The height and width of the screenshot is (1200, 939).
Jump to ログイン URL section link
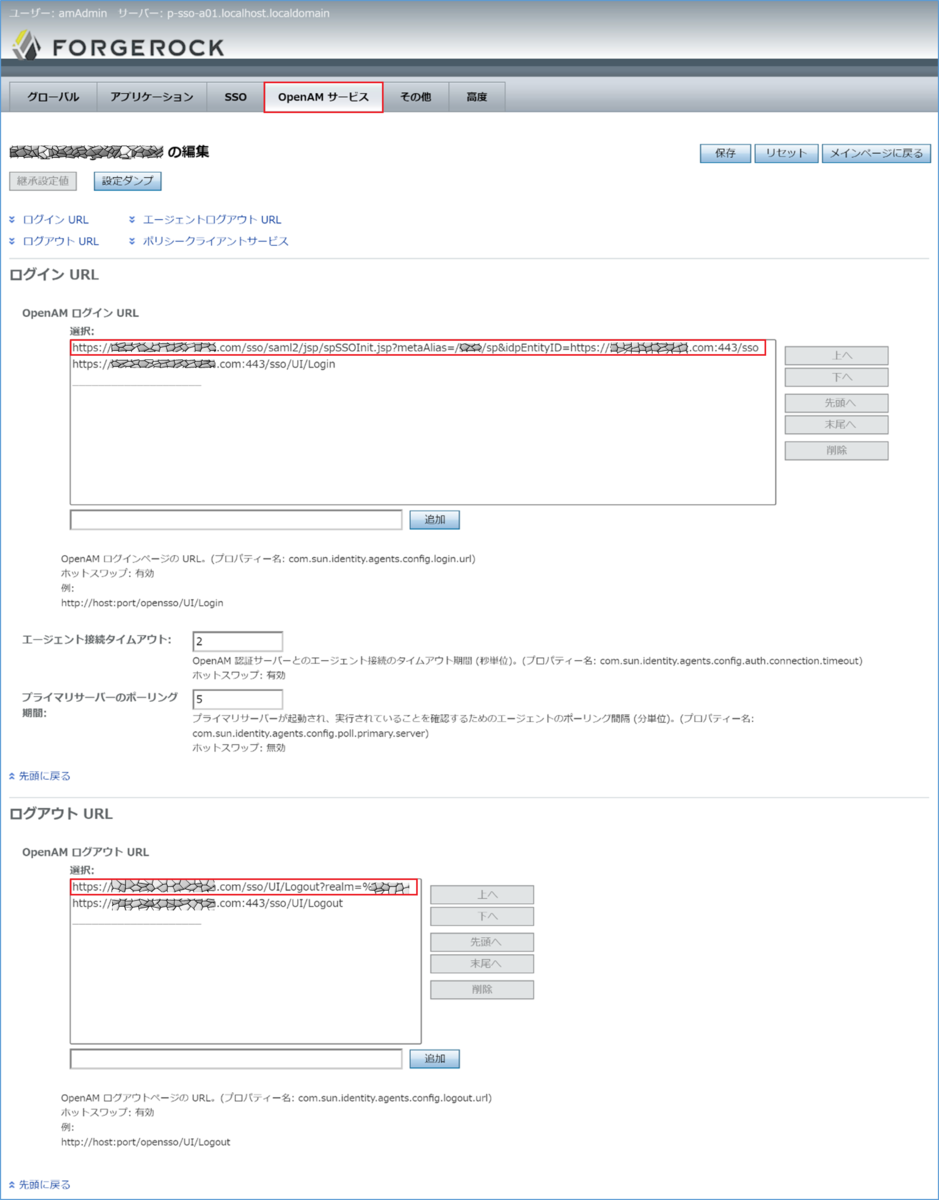[x=55, y=219]
